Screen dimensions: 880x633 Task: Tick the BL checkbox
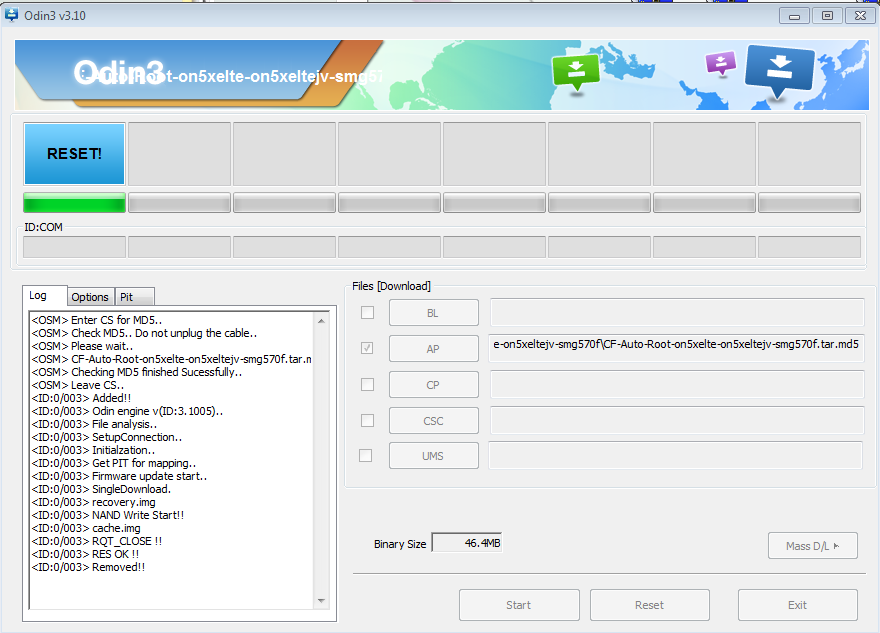click(x=367, y=313)
